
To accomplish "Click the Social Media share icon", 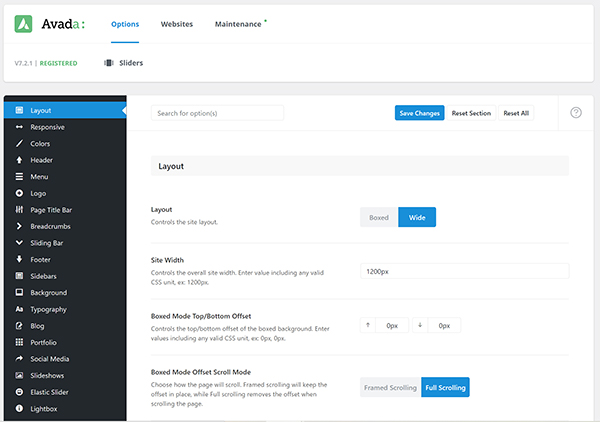I will click(19, 358).
